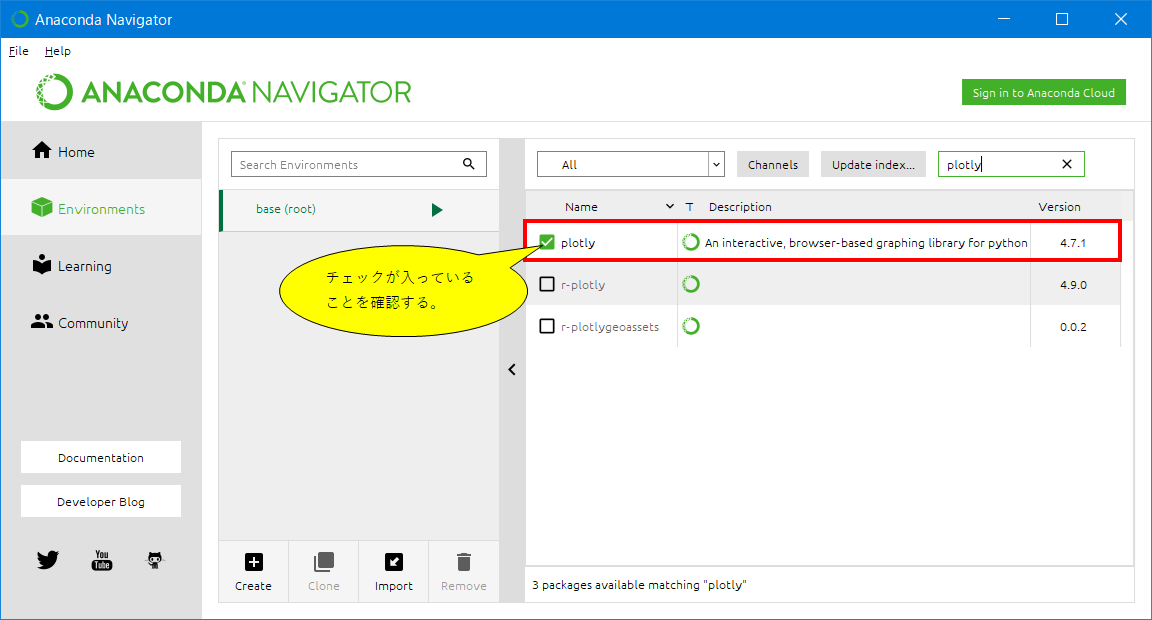Click the Anaconda title bar app icon

coord(20,19)
